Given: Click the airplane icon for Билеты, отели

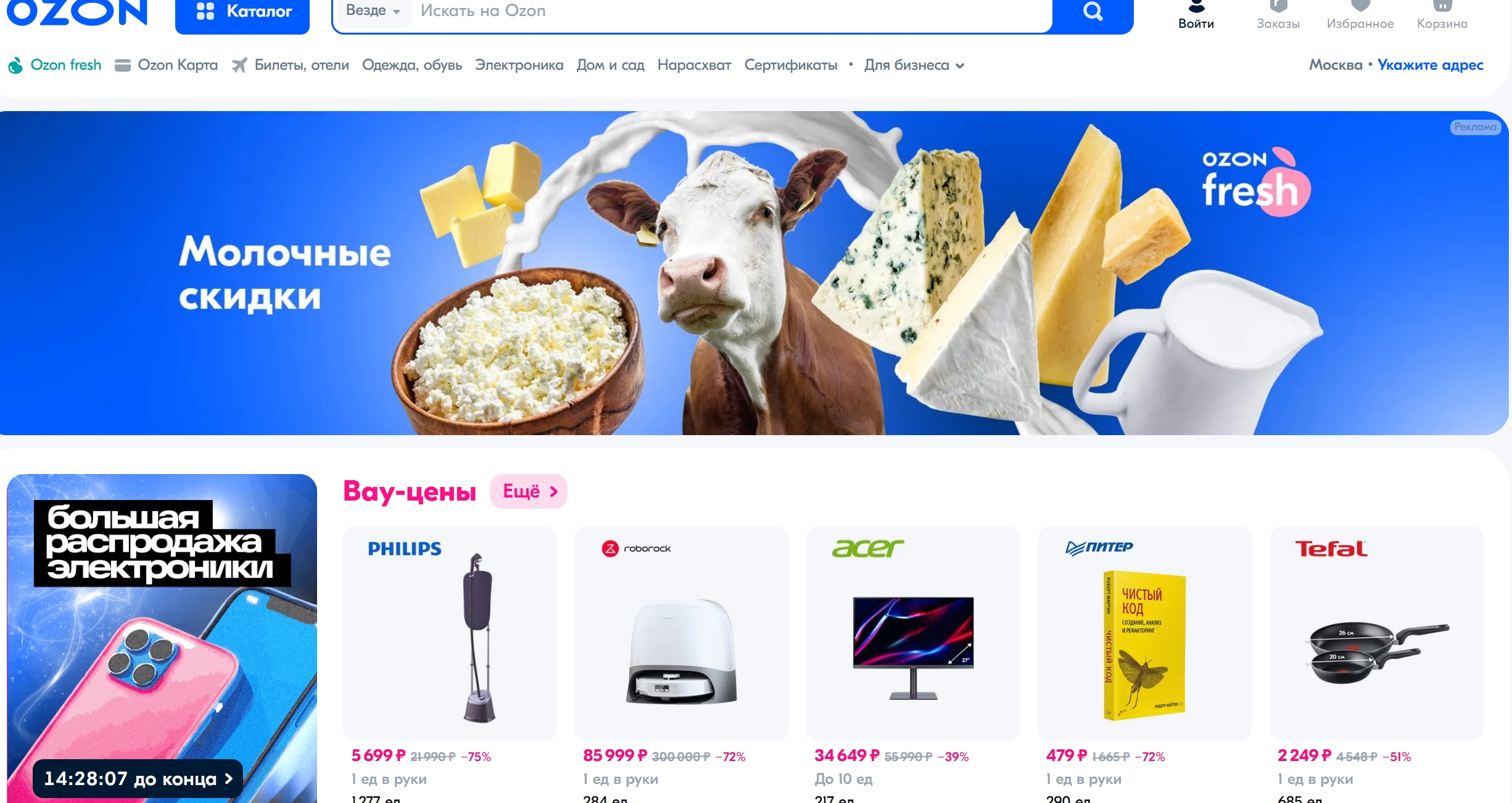Looking at the screenshot, I should (x=239, y=65).
